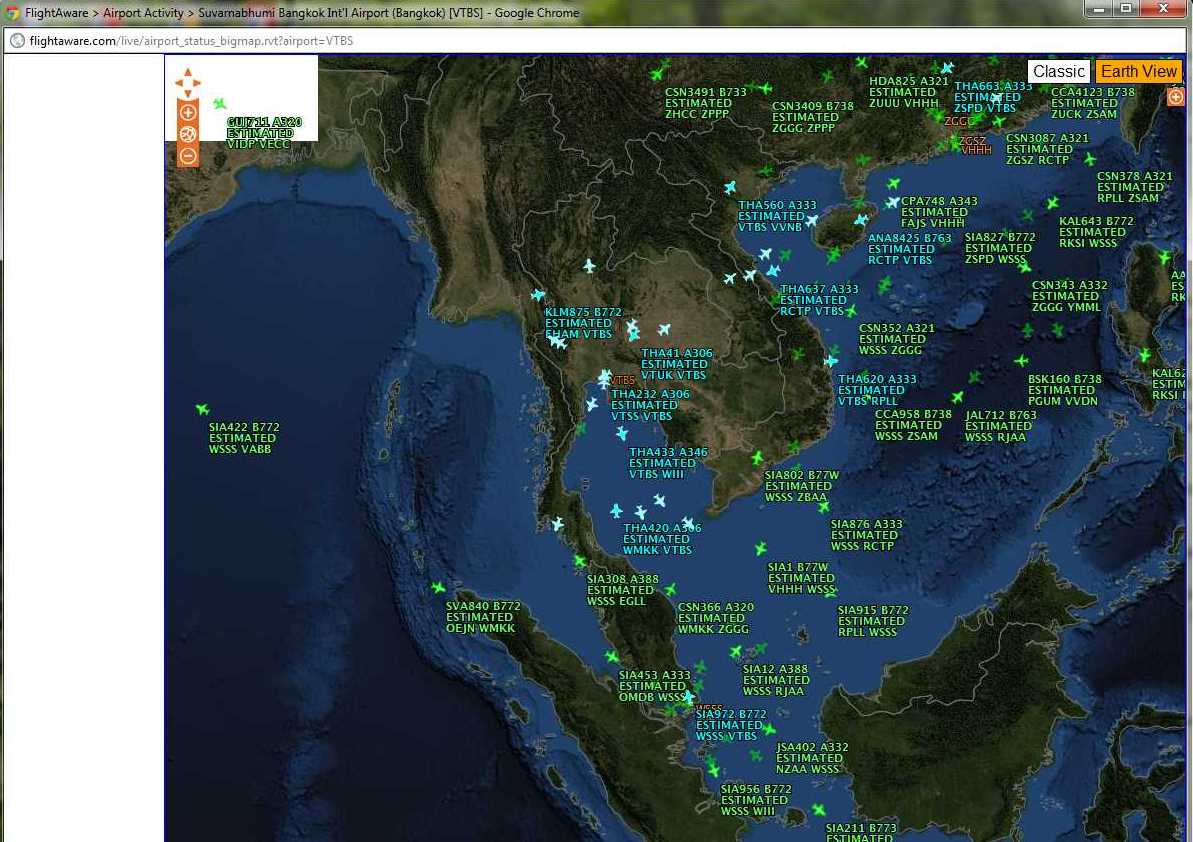The height and width of the screenshot is (842, 1193).
Task: Open the THA433 A346 flight label
Action: click(x=668, y=462)
